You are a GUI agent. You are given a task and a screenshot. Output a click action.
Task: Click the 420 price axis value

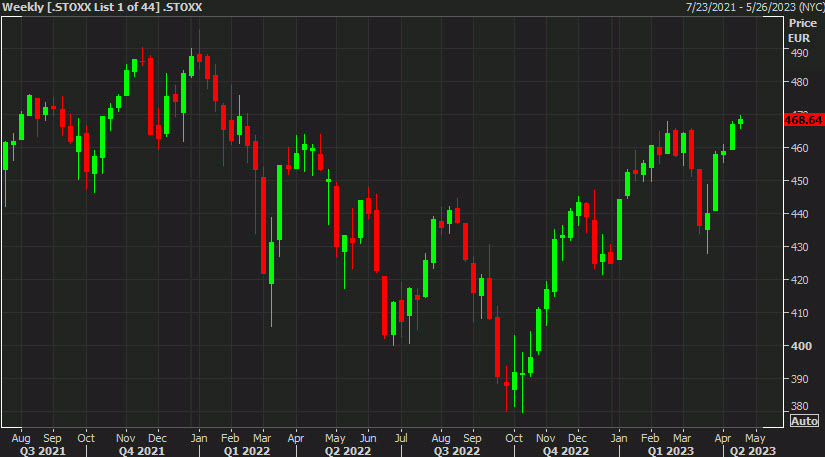click(x=799, y=280)
